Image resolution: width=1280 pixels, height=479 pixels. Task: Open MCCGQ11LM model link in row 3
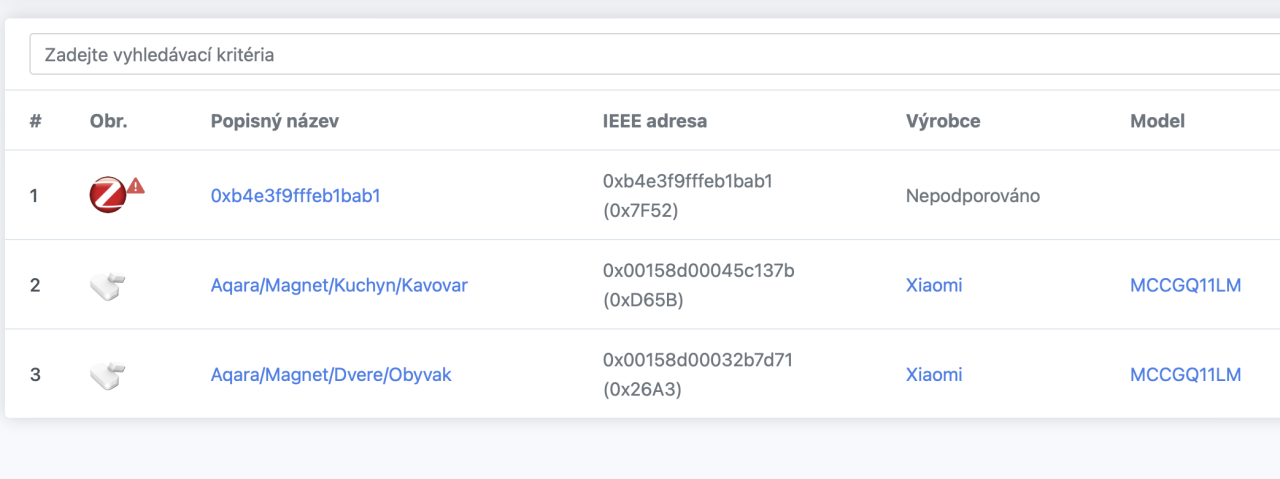(1186, 375)
